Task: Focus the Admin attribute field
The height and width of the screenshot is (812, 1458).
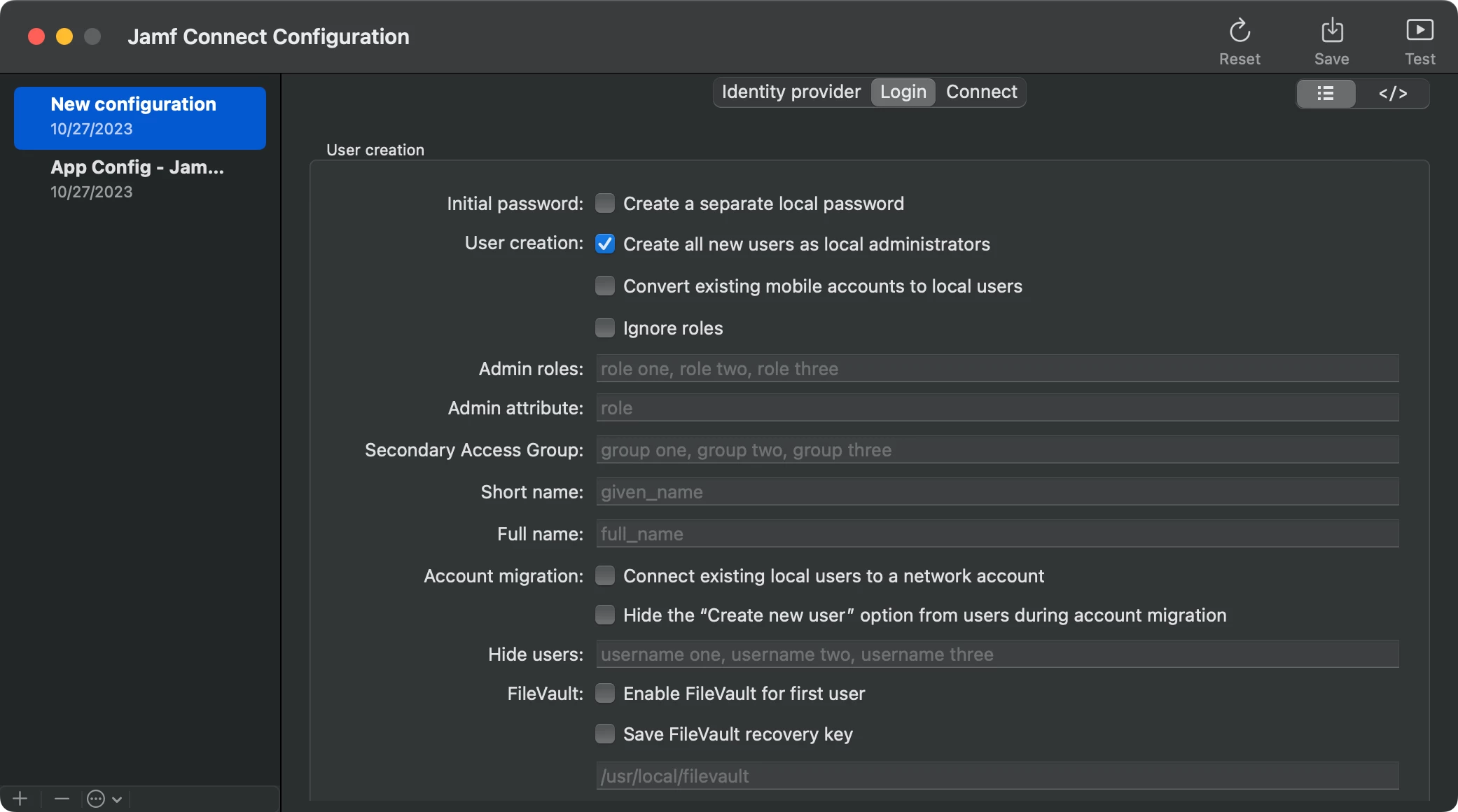Action: (997, 407)
